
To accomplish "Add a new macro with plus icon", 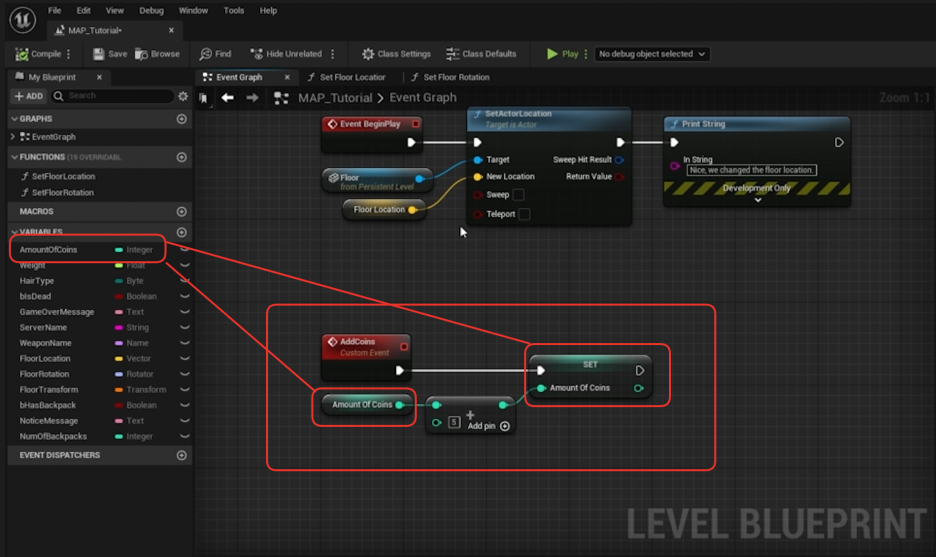I will pos(181,211).
